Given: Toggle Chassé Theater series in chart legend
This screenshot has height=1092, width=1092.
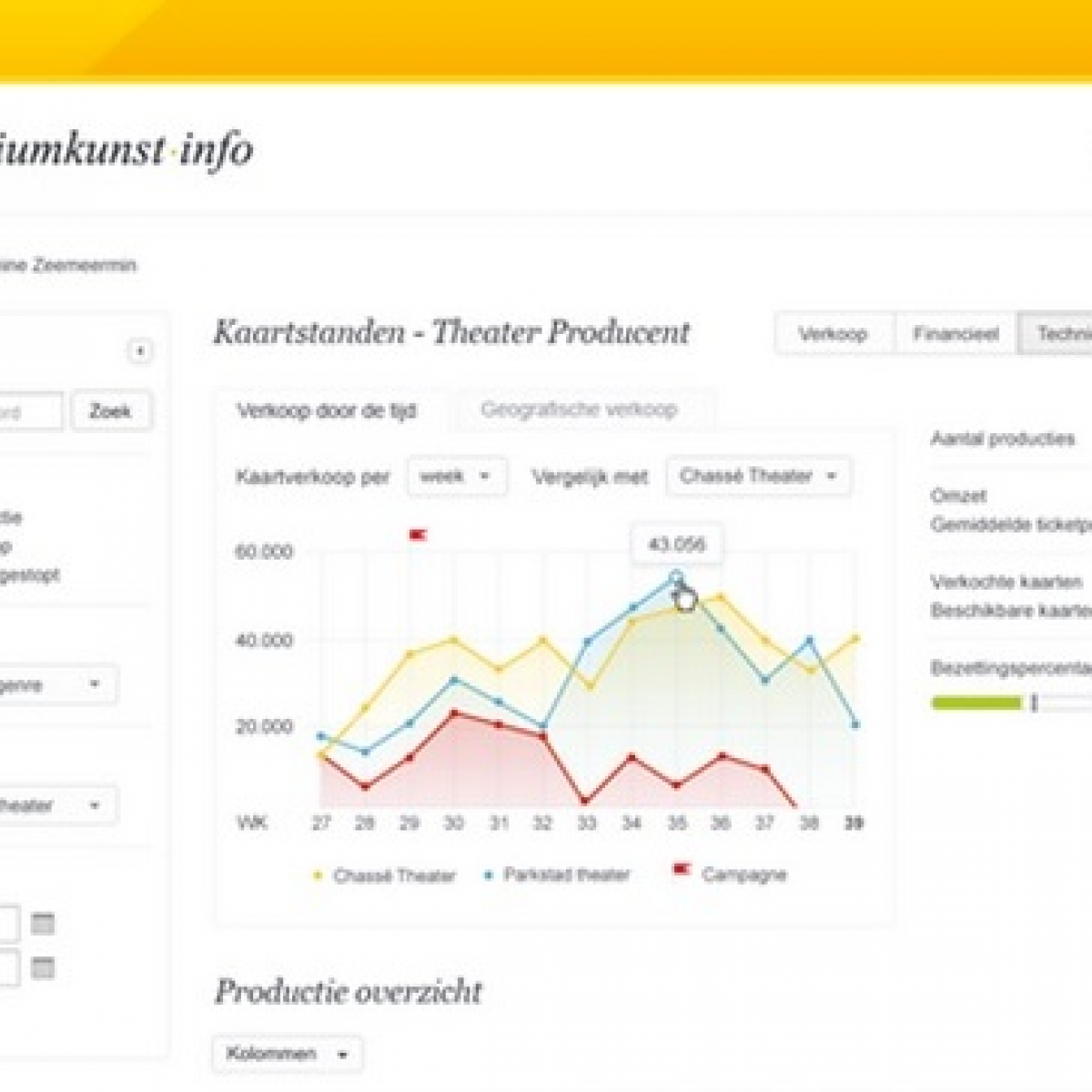Looking at the screenshot, I should coord(384,876).
